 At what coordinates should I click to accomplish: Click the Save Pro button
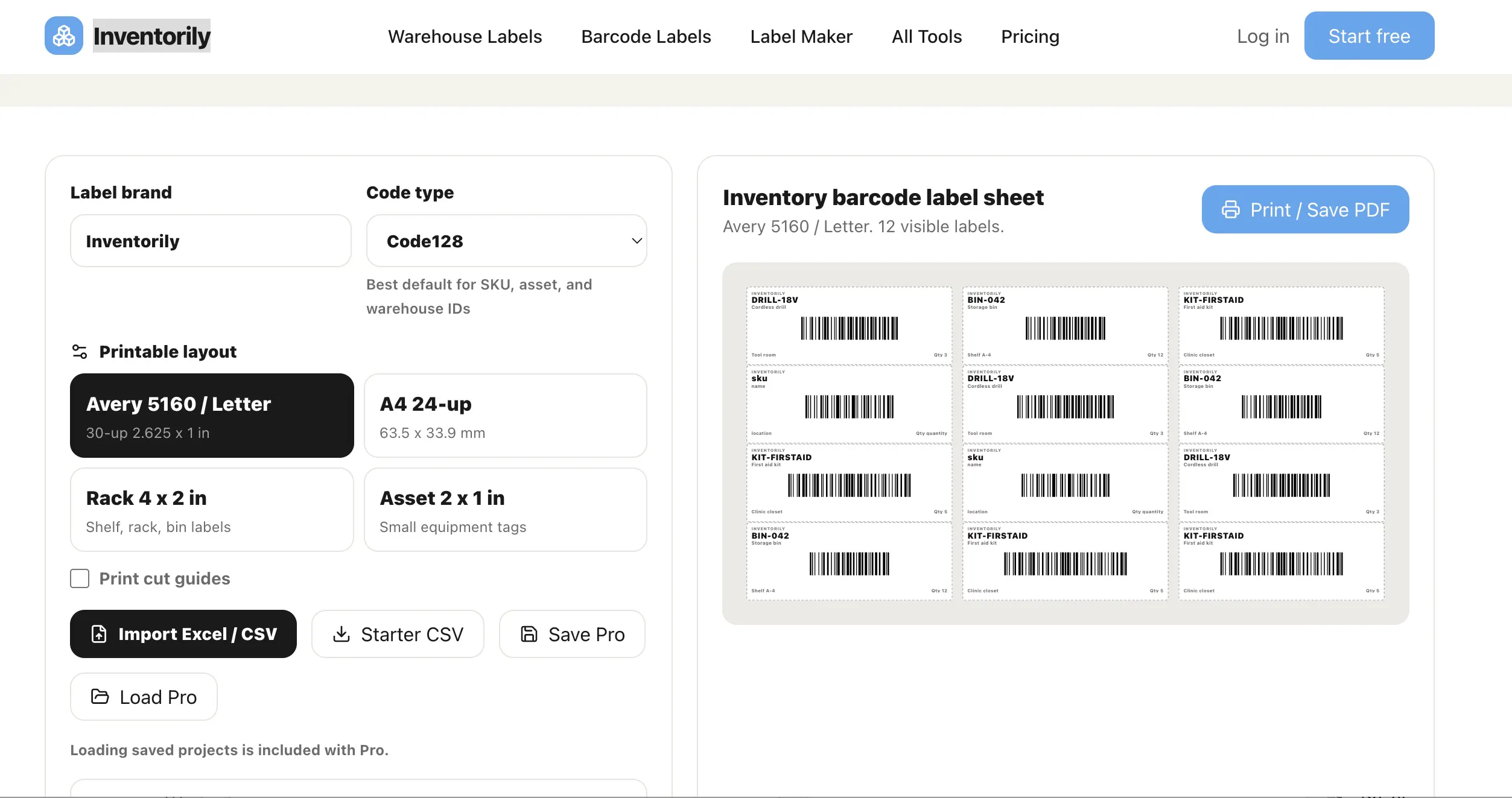(x=572, y=634)
